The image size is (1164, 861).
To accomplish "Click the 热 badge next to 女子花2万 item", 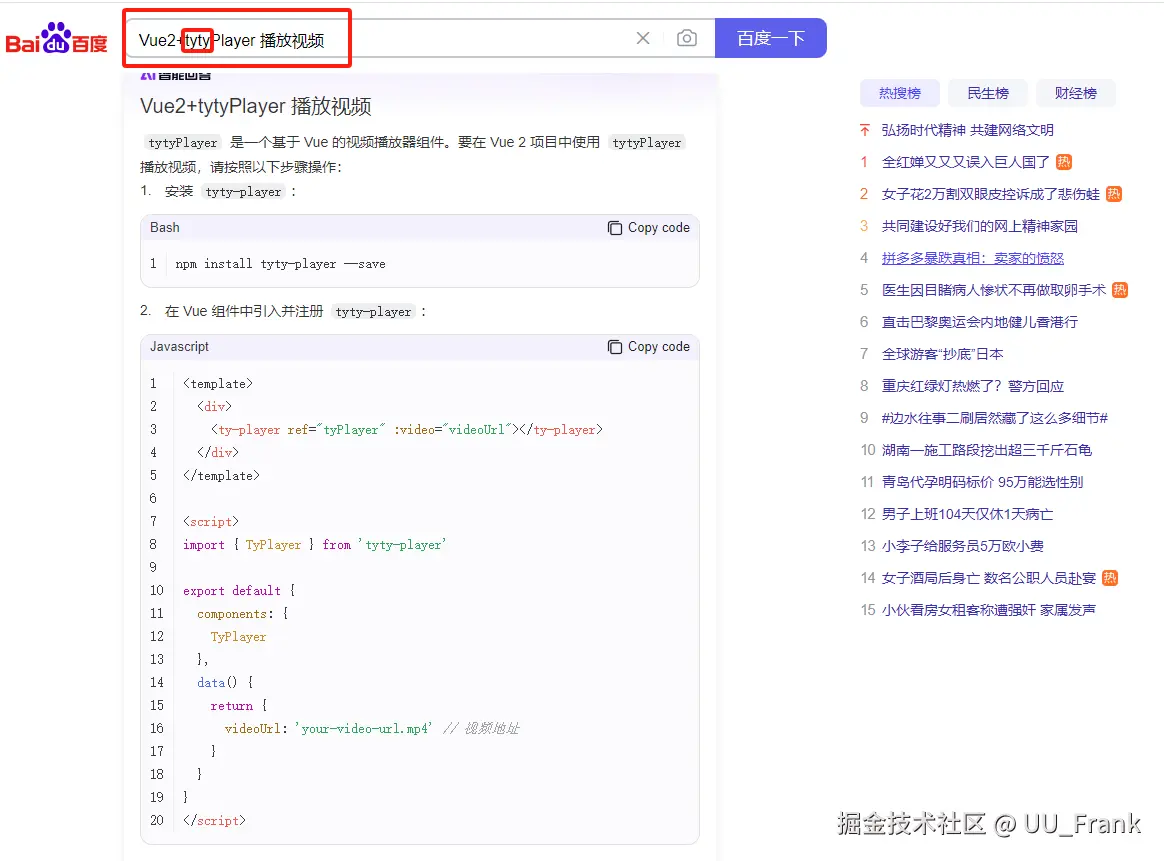I will point(1114,194).
